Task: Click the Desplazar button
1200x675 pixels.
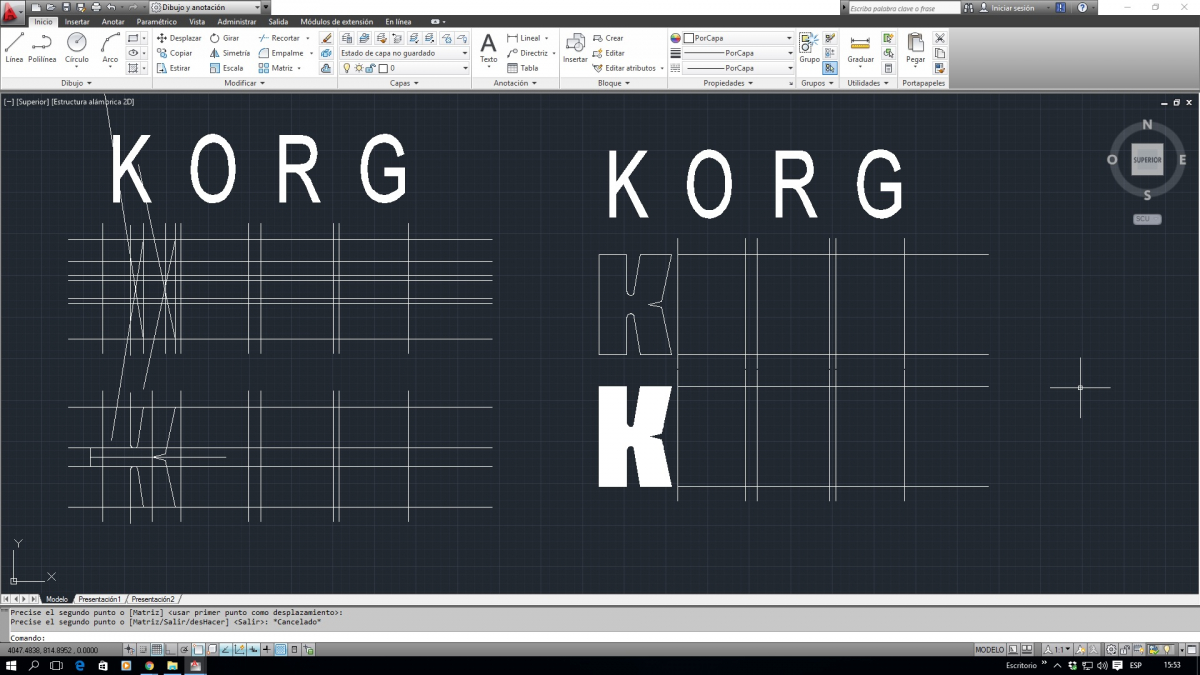Action: click(179, 38)
